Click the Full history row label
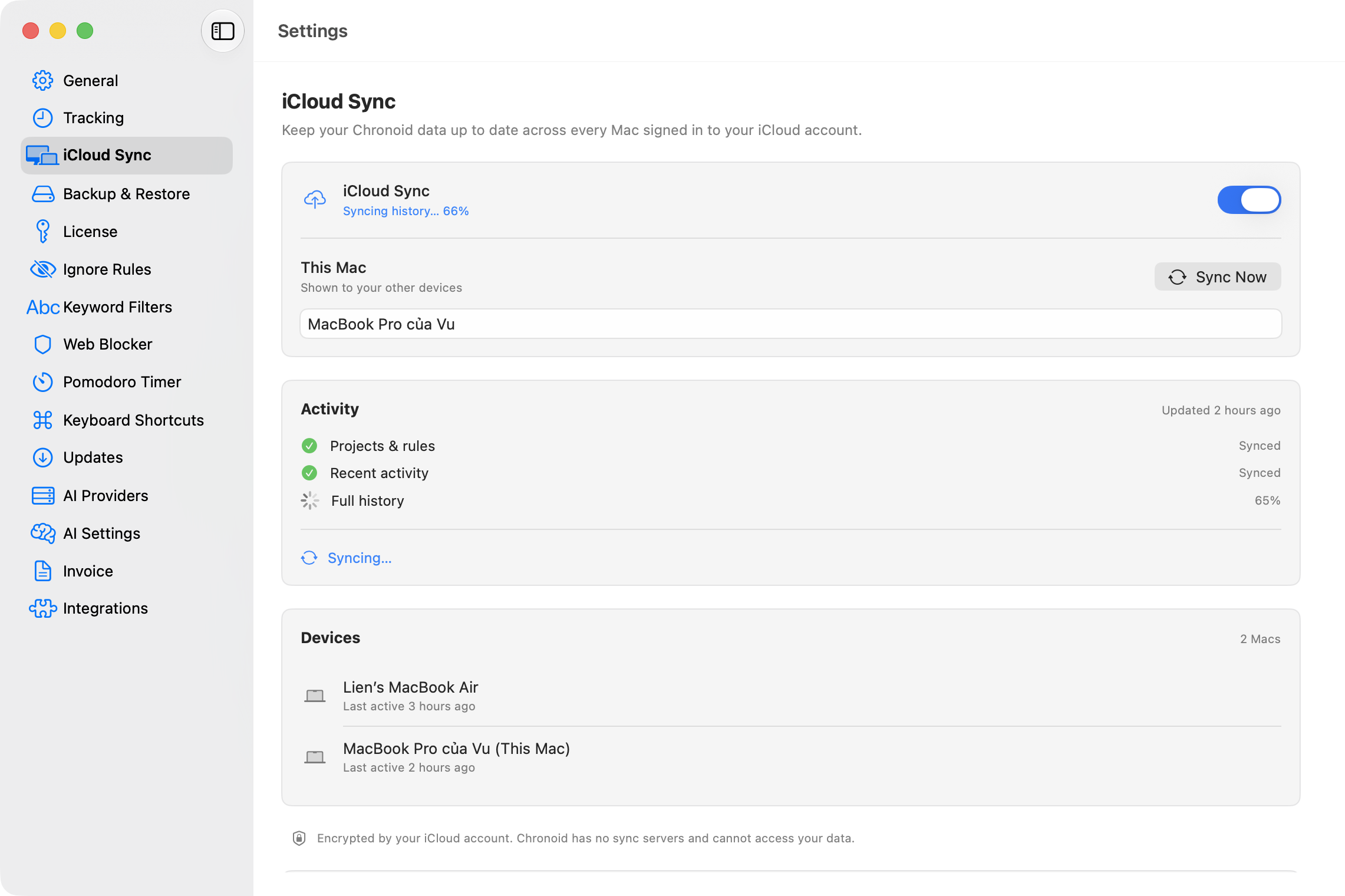This screenshot has height=896, width=1345. point(368,501)
